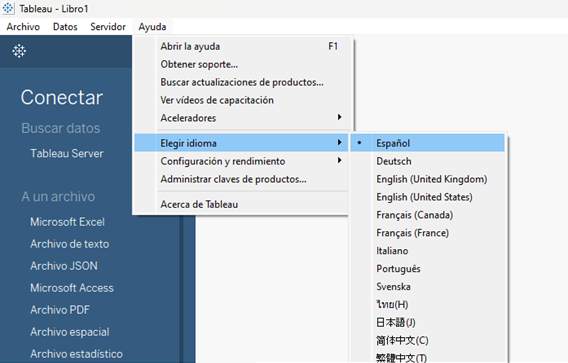Choose English (United States)

tap(427, 197)
